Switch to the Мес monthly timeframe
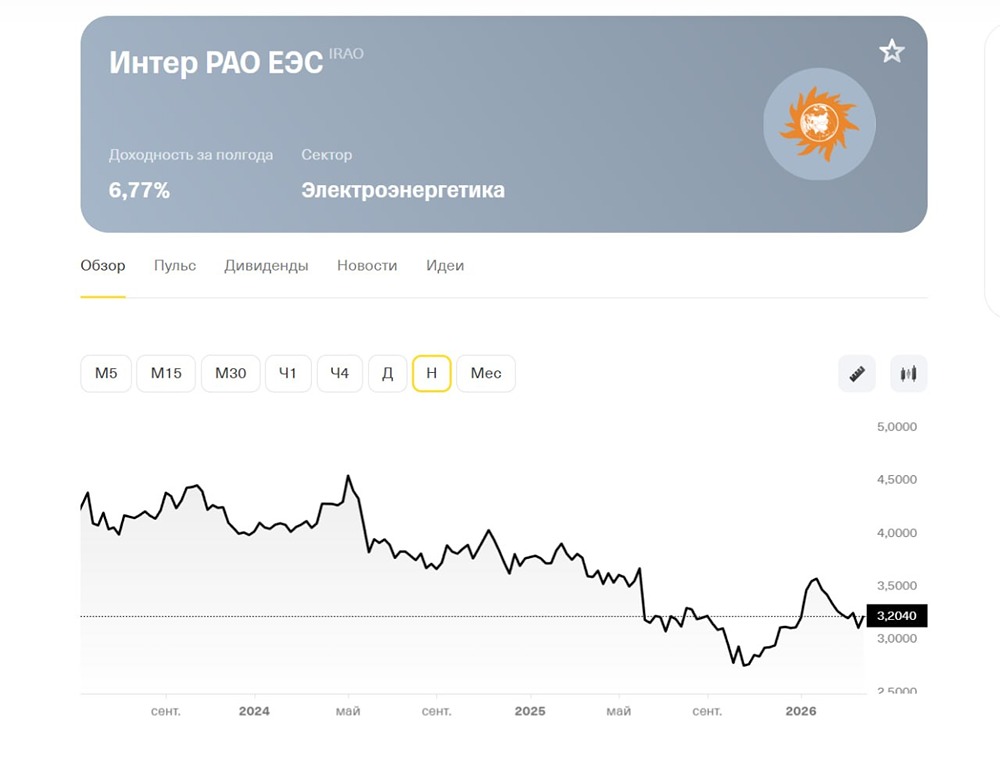The image size is (1000, 766). click(485, 373)
